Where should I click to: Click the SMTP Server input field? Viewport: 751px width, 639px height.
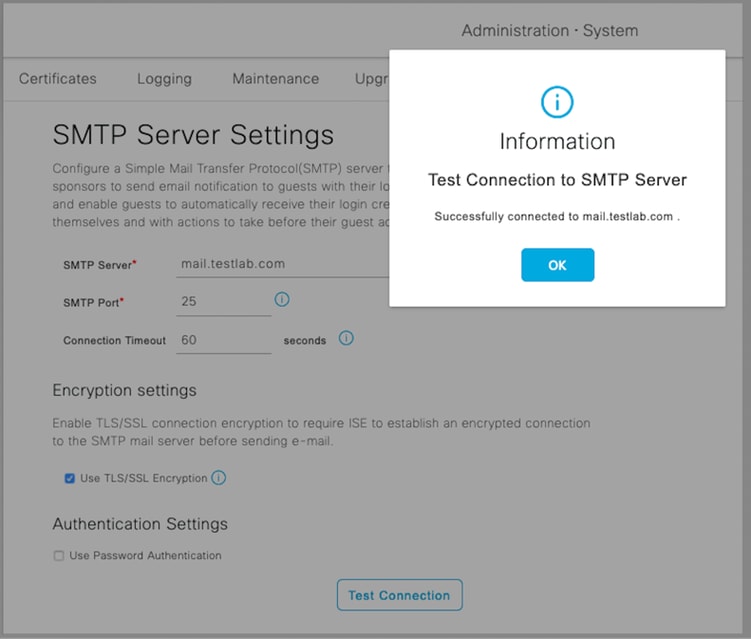[283, 264]
